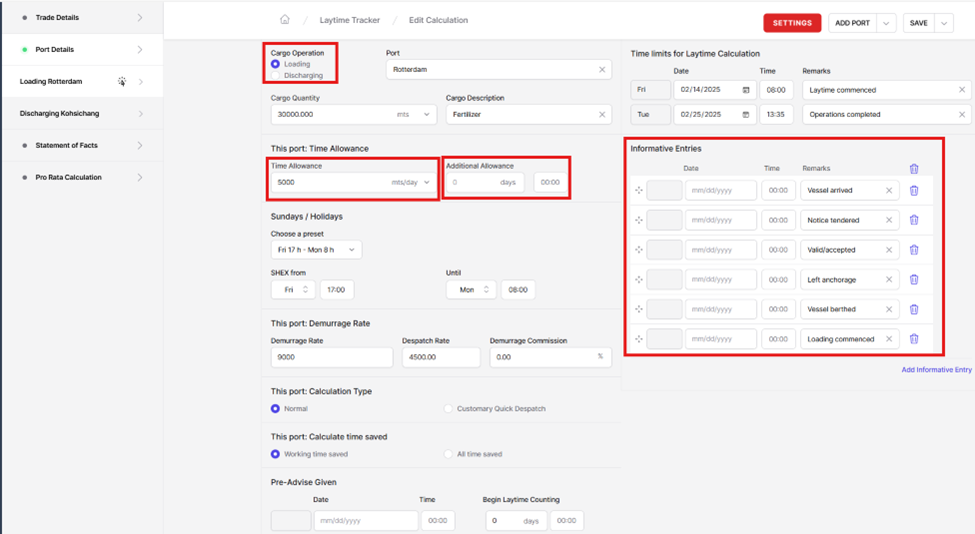The image size is (975, 534).
Task: Delete the Vessel arrived entry
Action: tap(914, 190)
